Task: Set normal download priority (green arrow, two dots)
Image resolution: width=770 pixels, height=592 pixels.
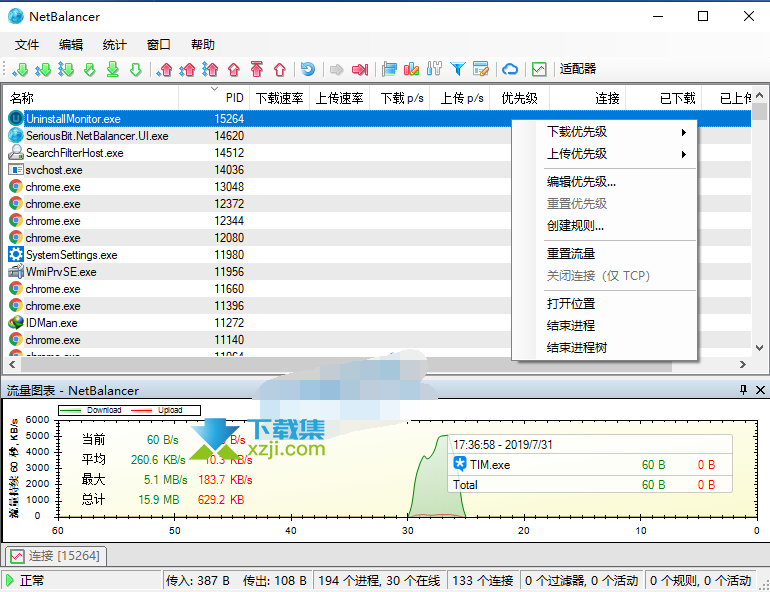Action: point(43,69)
